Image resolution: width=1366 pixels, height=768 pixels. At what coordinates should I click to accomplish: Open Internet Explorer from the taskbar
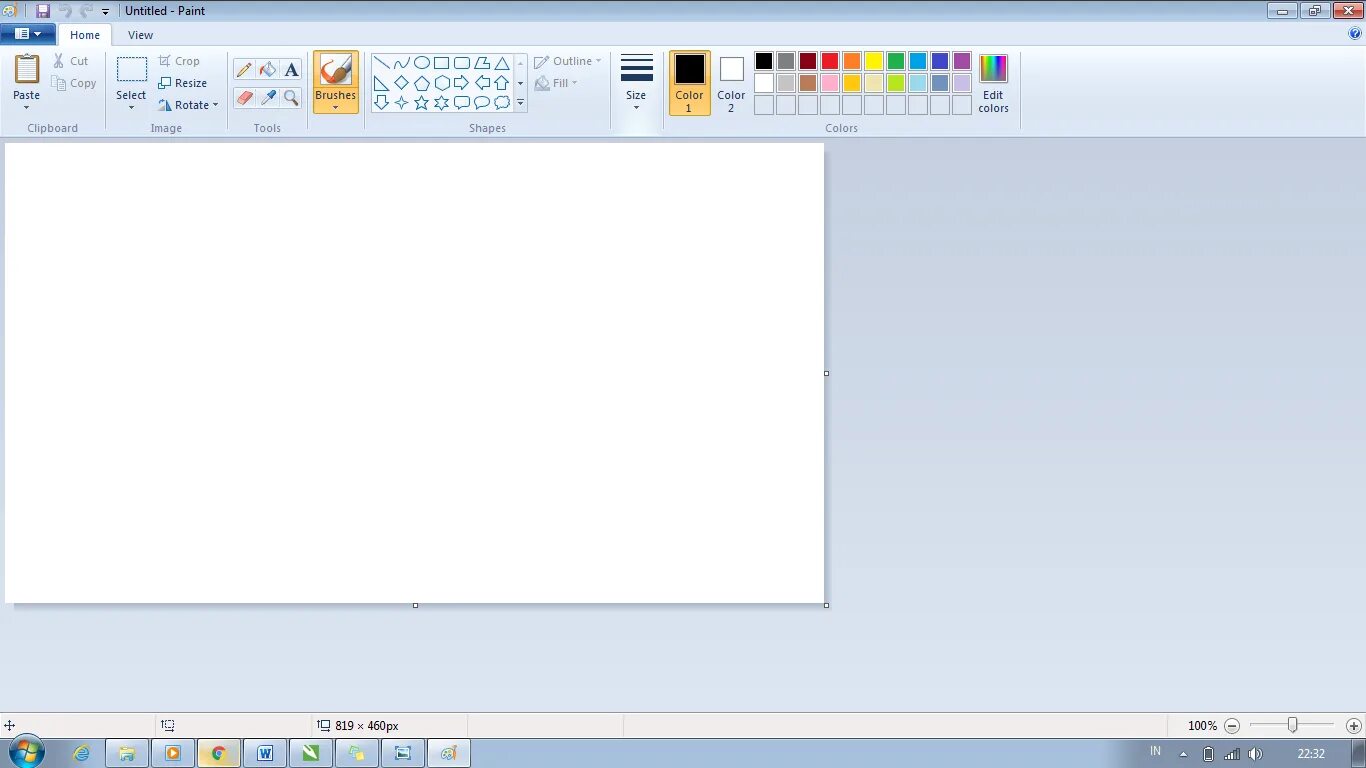81,754
